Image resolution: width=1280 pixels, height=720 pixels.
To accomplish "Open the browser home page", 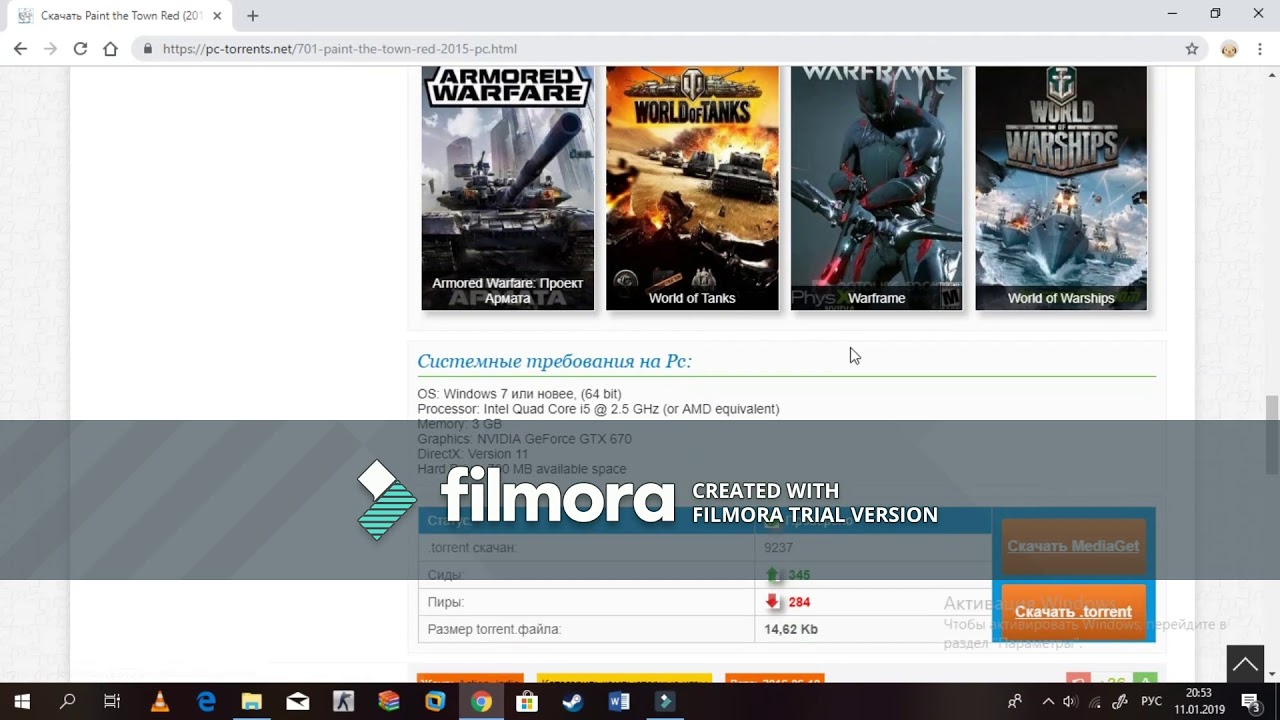I will click(110, 48).
